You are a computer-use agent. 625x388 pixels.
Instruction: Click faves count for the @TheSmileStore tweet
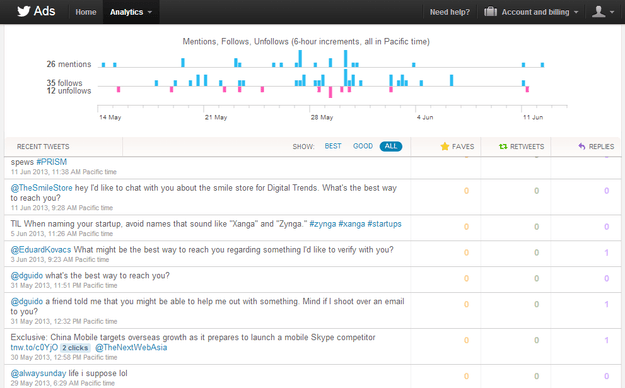coord(466,191)
